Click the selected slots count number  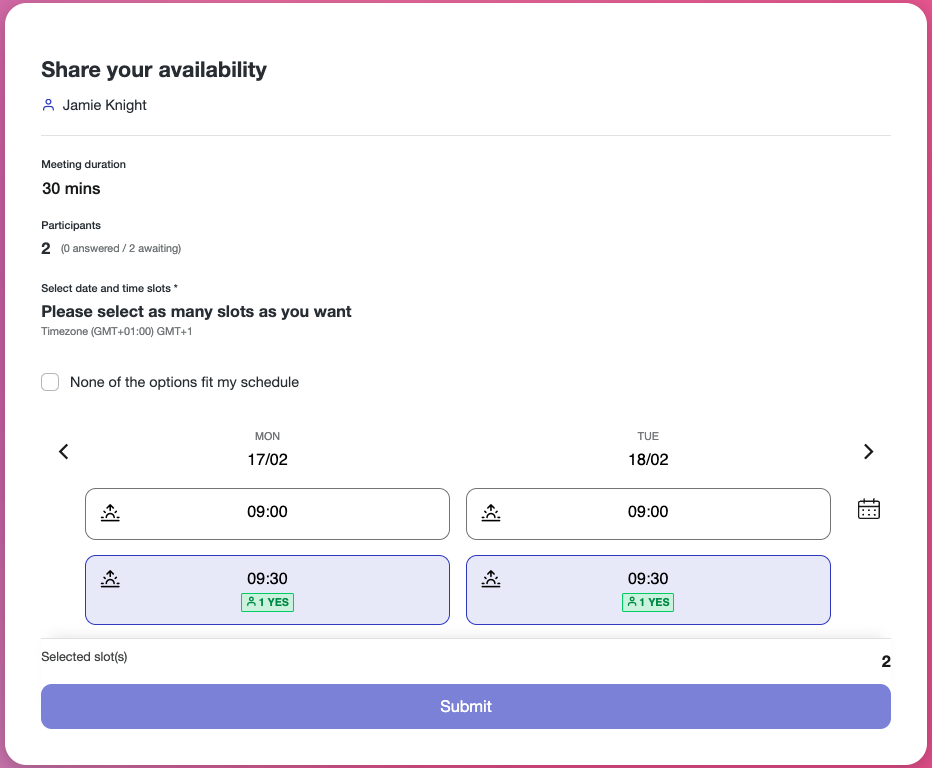point(886,662)
